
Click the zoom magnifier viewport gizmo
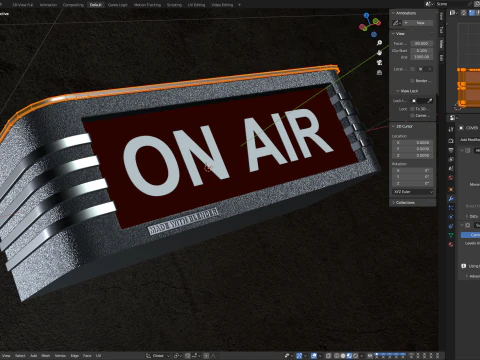click(x=379, y=43)
